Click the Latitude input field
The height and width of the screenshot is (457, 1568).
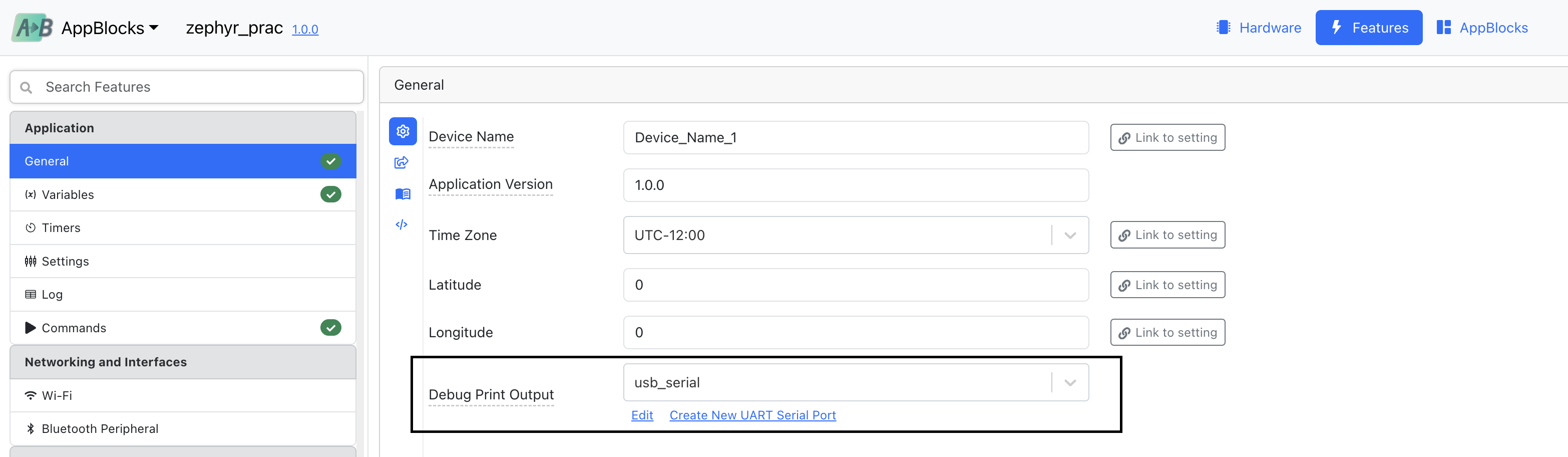856,285
